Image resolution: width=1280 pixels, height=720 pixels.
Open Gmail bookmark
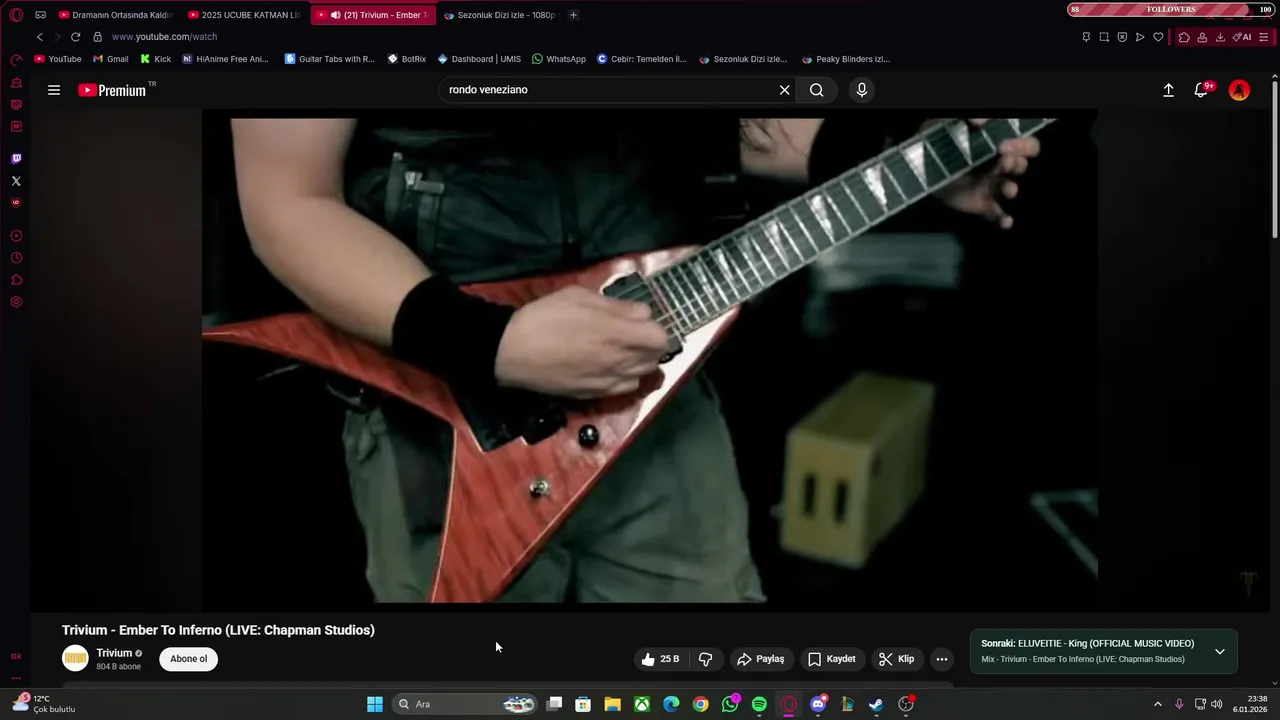(x=110, y=59)
